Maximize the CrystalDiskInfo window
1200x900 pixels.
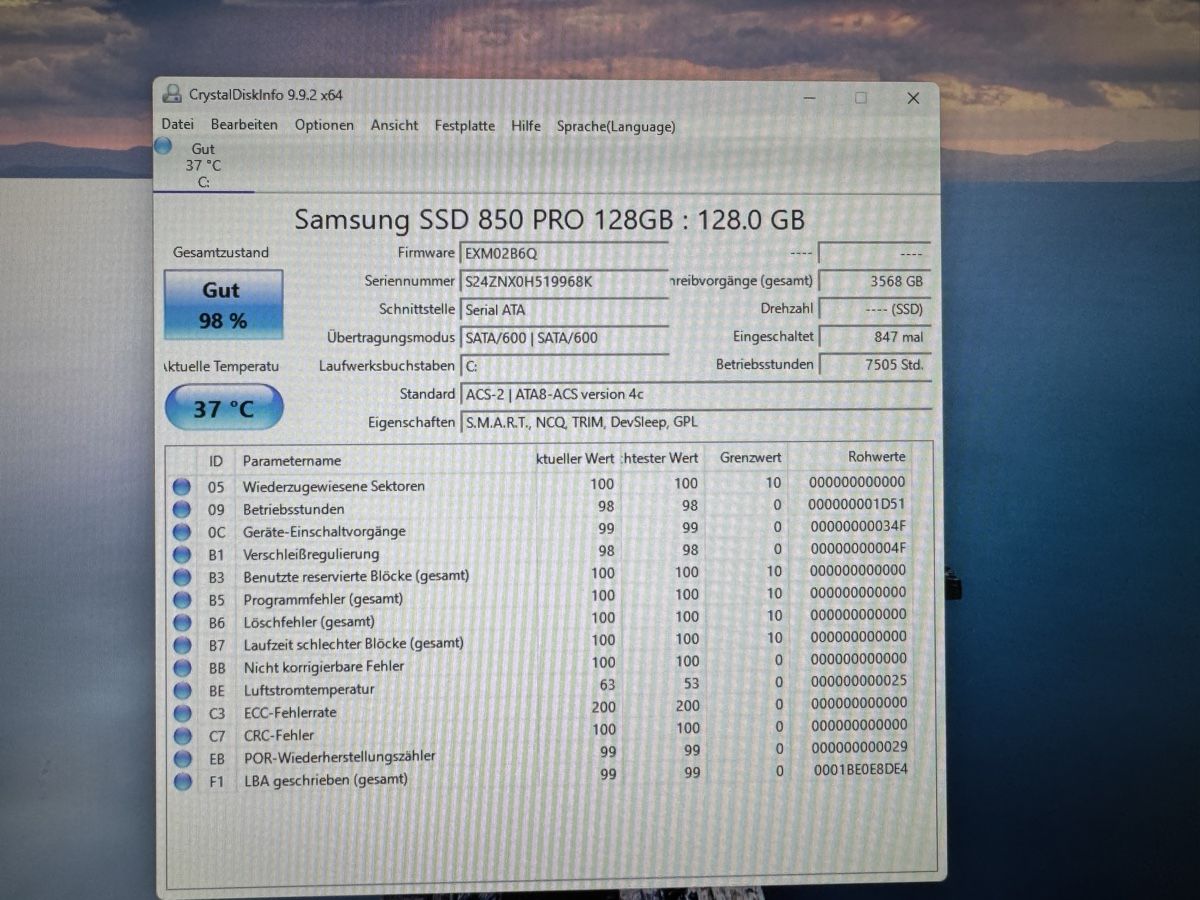[861, 98]
